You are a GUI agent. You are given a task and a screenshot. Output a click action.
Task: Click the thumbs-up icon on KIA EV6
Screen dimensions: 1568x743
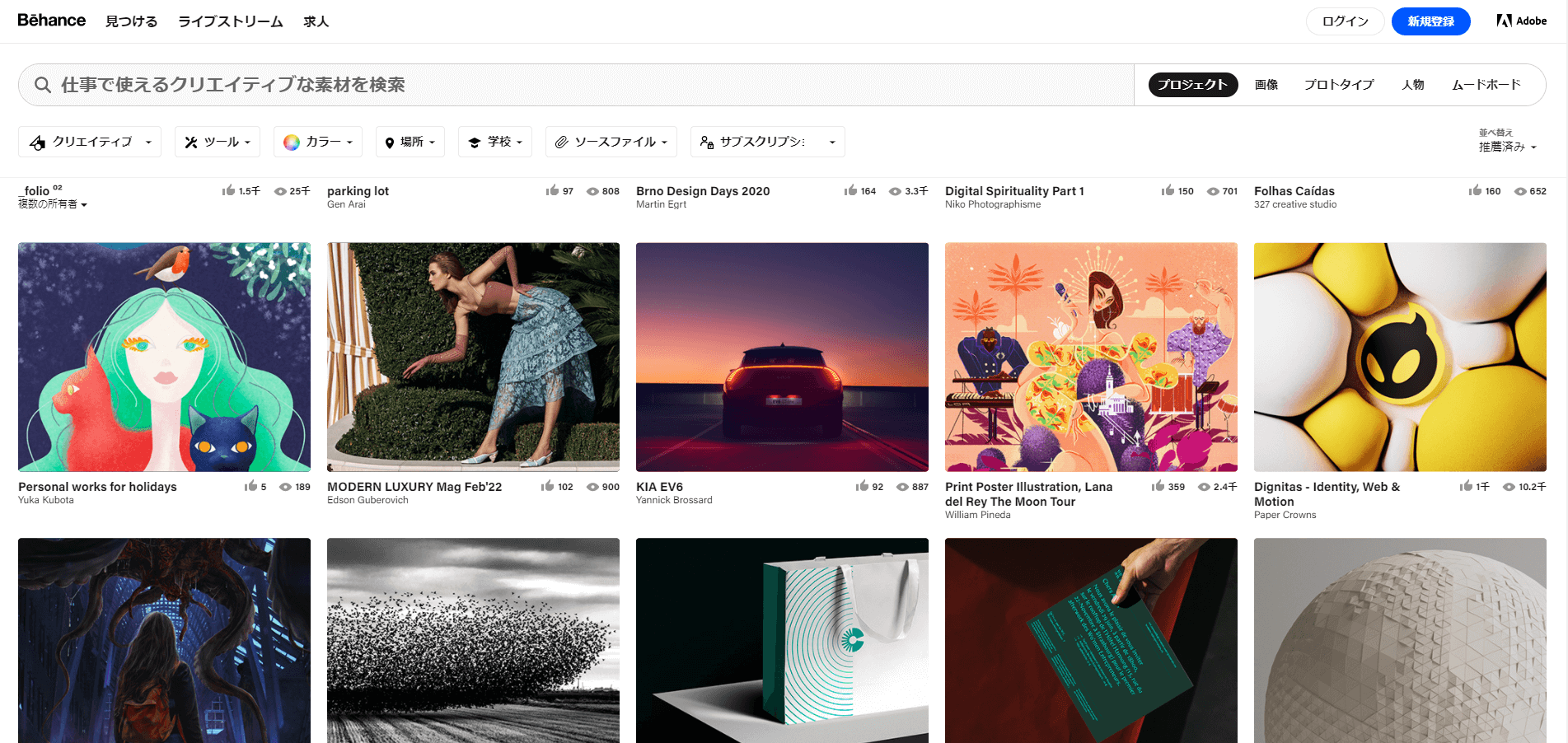click(x=862, y=486)
